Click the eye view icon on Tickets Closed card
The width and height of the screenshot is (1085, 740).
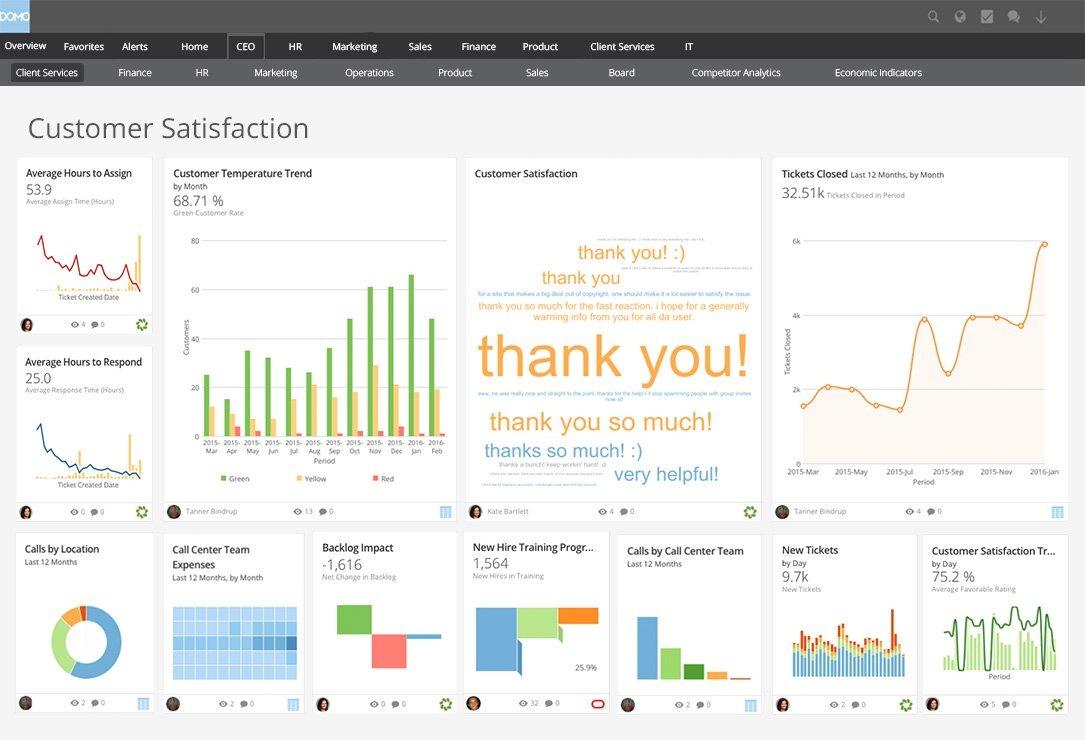908,510
